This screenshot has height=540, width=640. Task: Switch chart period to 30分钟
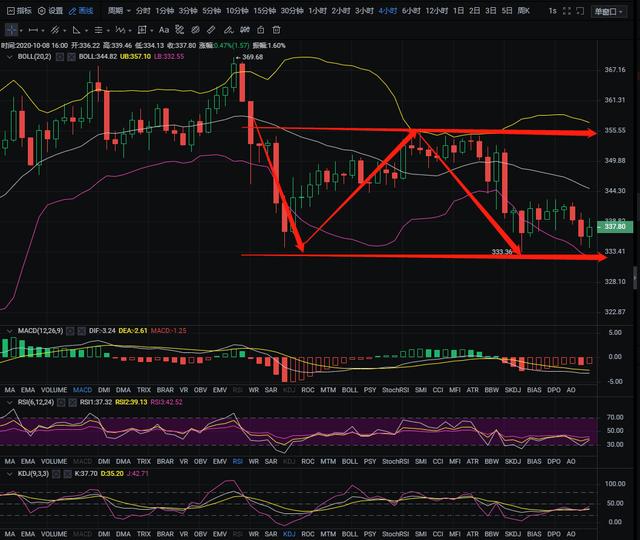[x=292, y=11]
